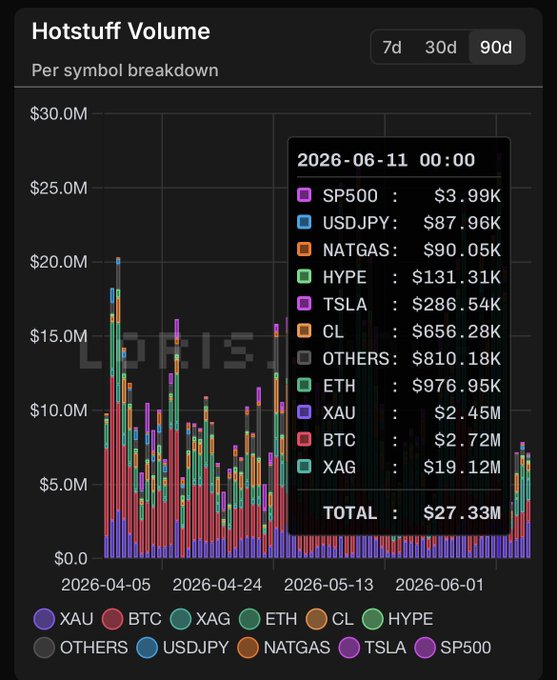Click the OTHERS $810.18K value
The image size is (557, 680).
(x=456, y=359)
